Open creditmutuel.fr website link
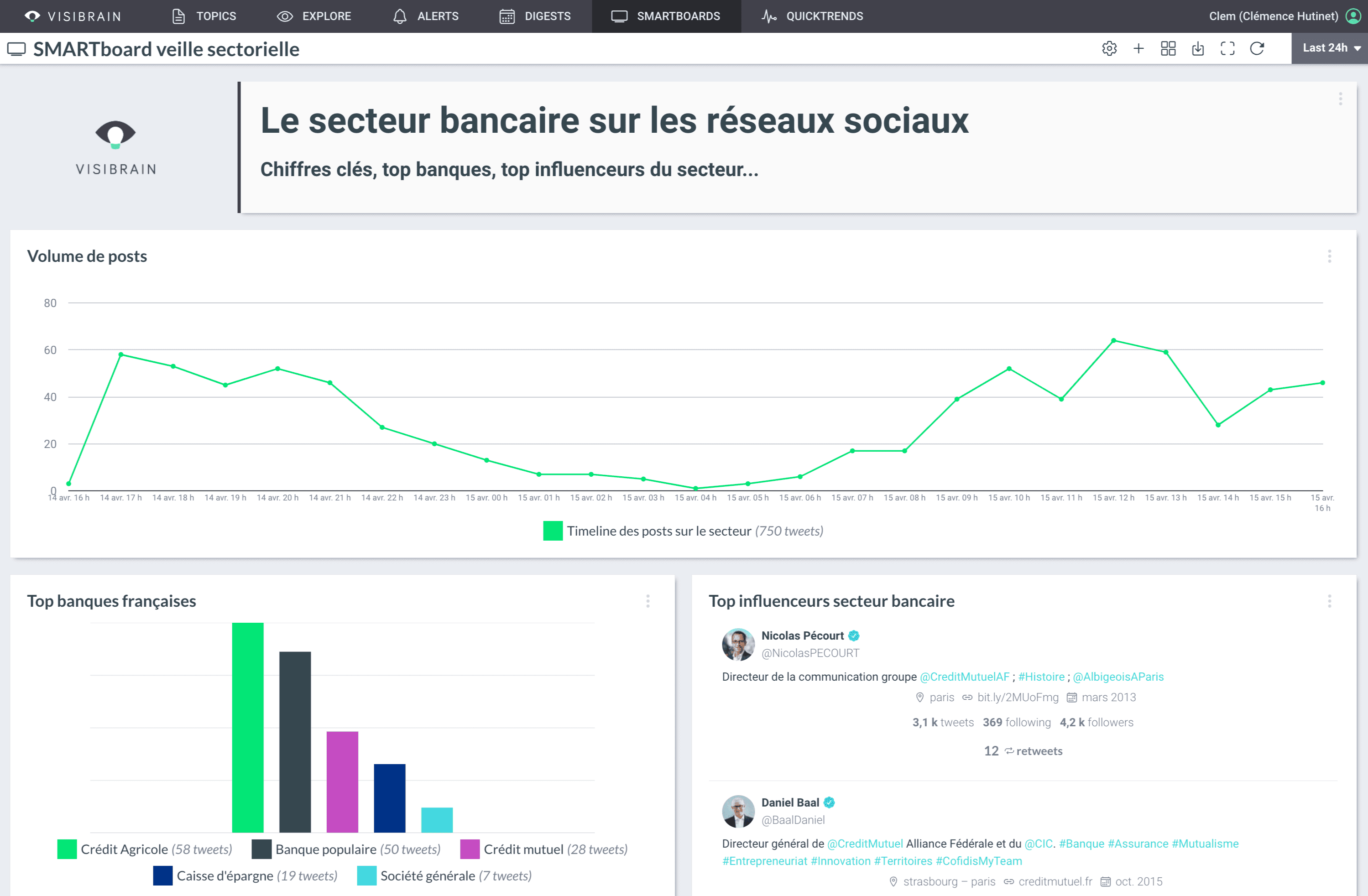The height and width of the screenshot is (896, 1368). click(x=1055, y=882)
